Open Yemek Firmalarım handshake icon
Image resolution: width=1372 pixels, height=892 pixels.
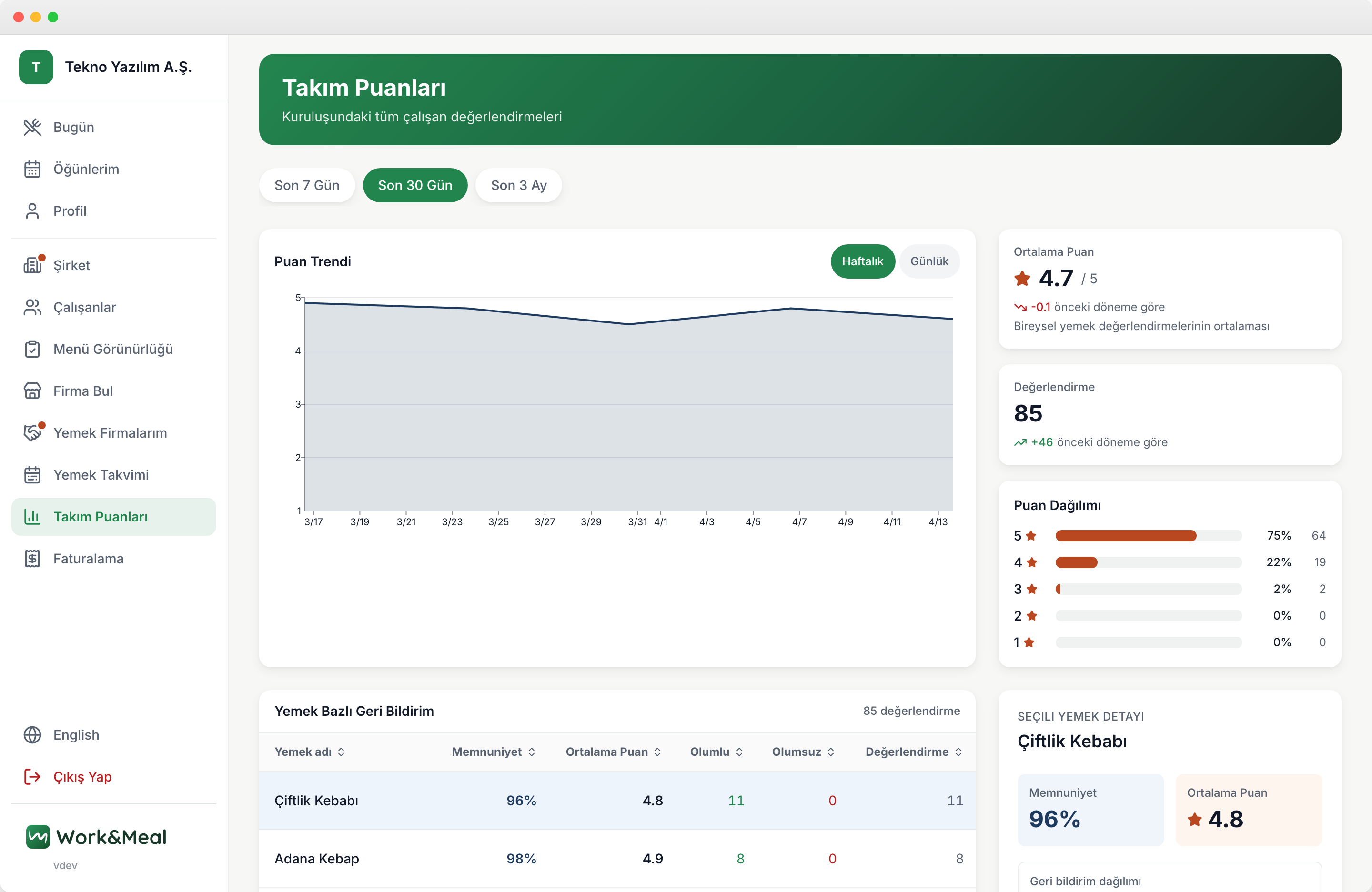[32, 433]
